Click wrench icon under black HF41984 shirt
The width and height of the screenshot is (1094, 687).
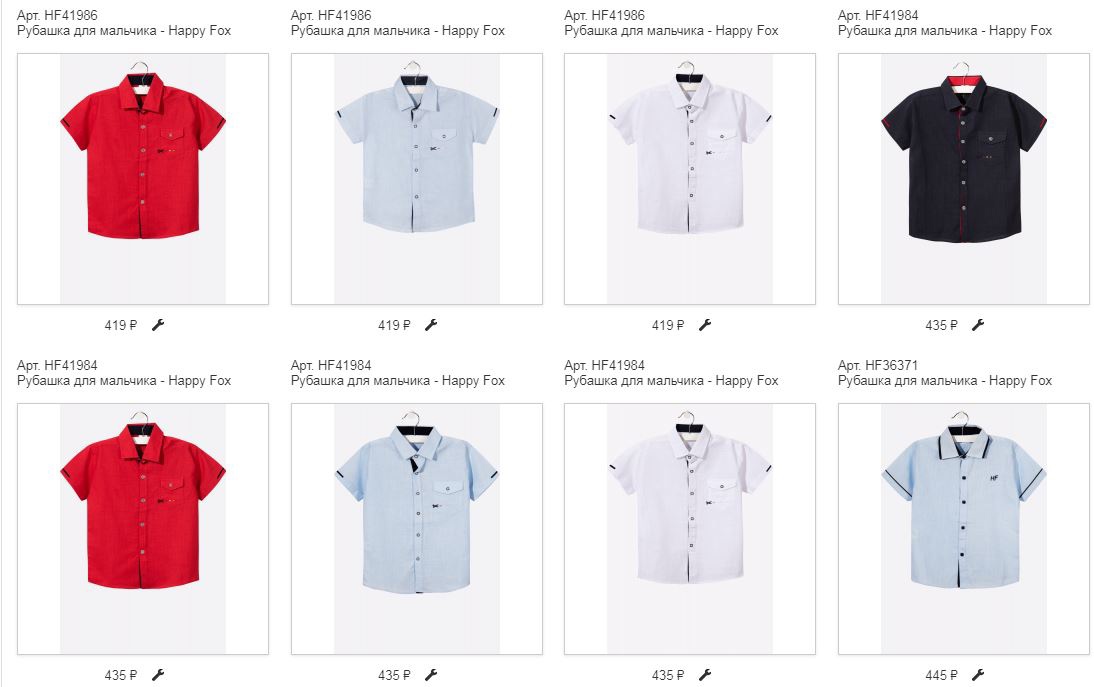tap(978, 324)
